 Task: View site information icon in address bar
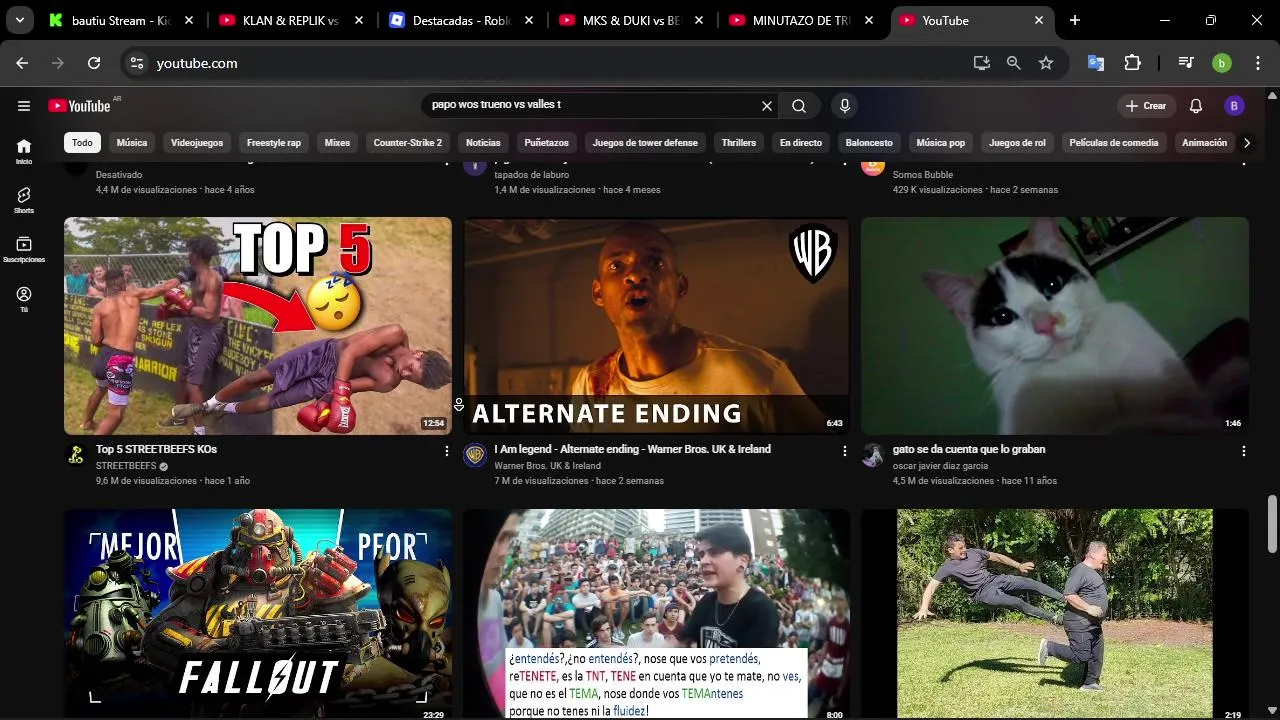[138, 63]
